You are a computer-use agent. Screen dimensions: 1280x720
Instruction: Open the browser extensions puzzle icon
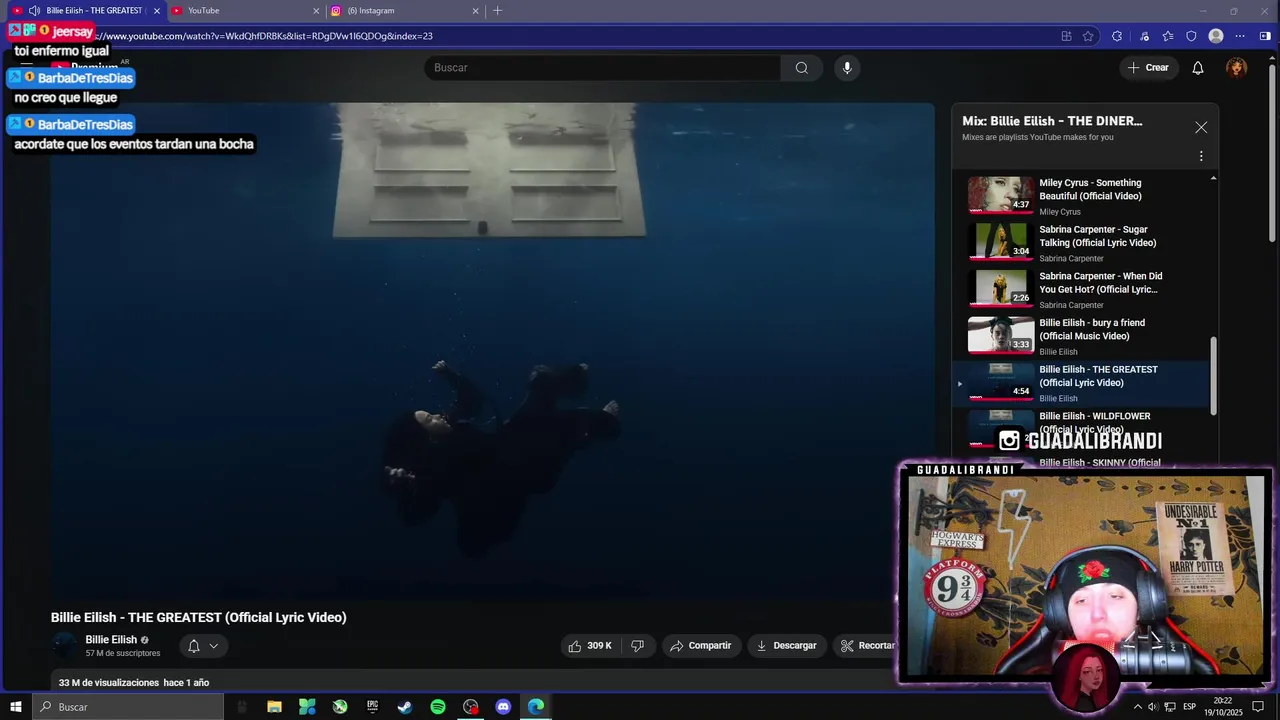(x=1117, y=36)
